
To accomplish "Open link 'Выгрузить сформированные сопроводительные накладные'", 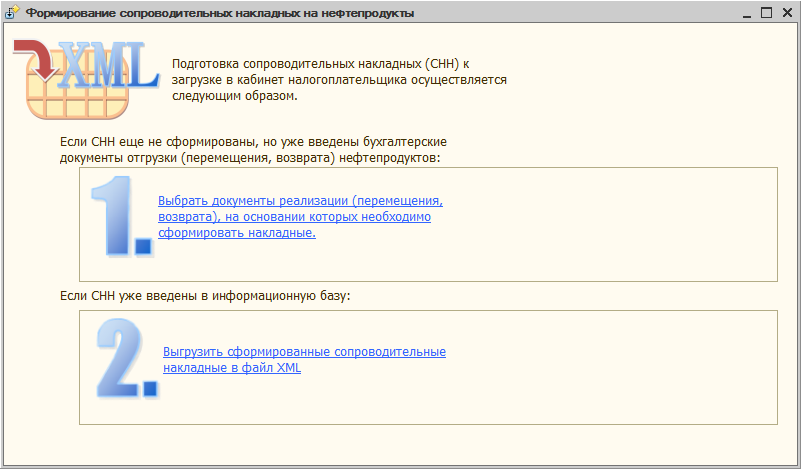I will click(304, 352).
